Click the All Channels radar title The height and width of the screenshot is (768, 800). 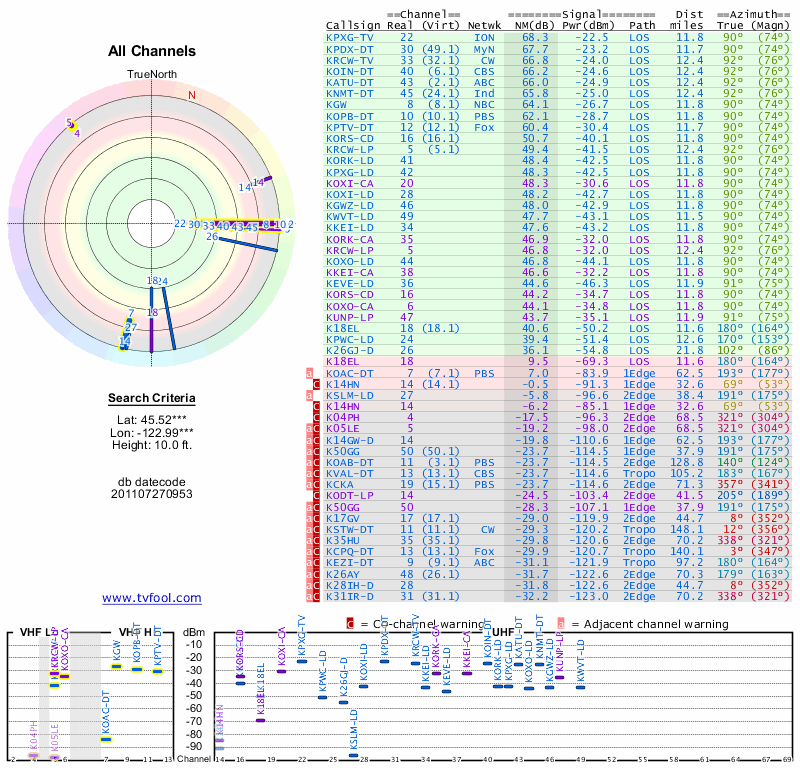tap(152, 51)
